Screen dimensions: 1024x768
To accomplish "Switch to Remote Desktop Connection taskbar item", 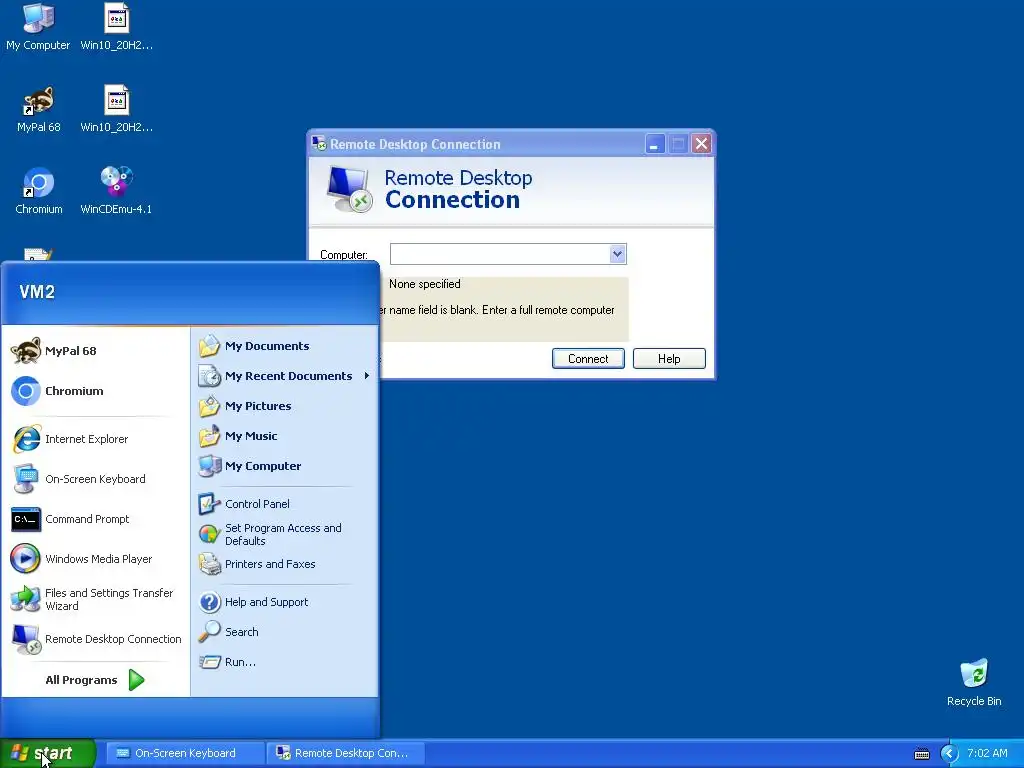I will coord(345,753).
